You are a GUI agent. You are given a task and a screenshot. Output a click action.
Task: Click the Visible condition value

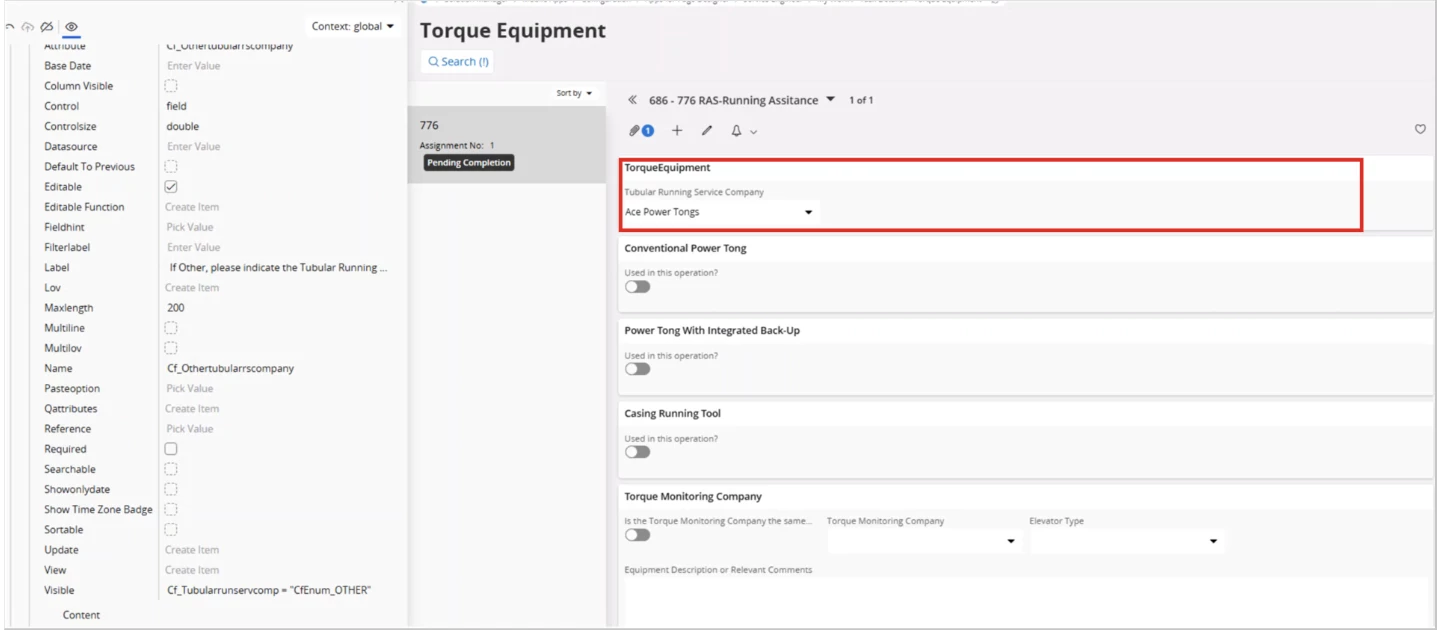pos(269,590)
